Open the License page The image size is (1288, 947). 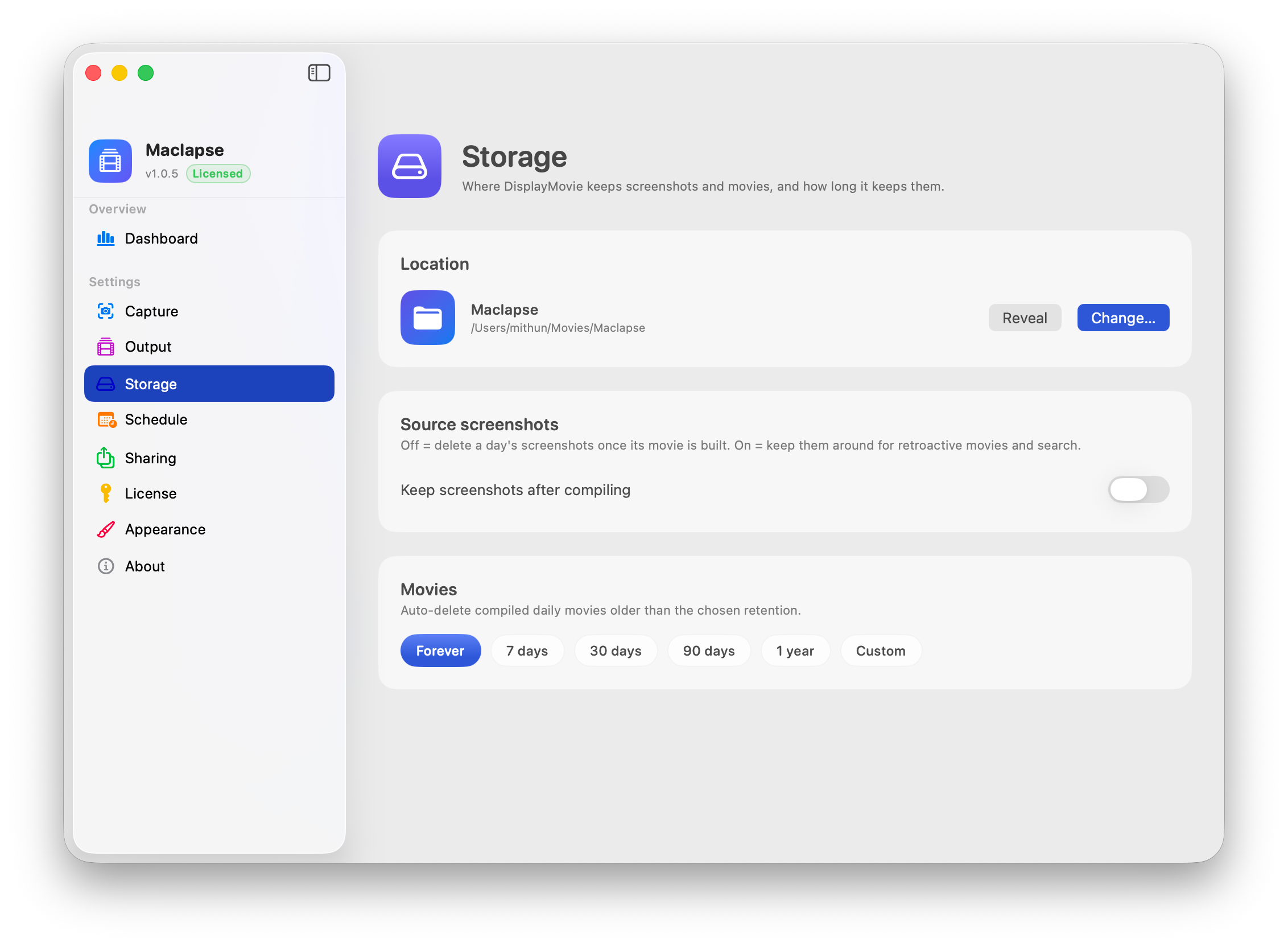pos(209,493)
